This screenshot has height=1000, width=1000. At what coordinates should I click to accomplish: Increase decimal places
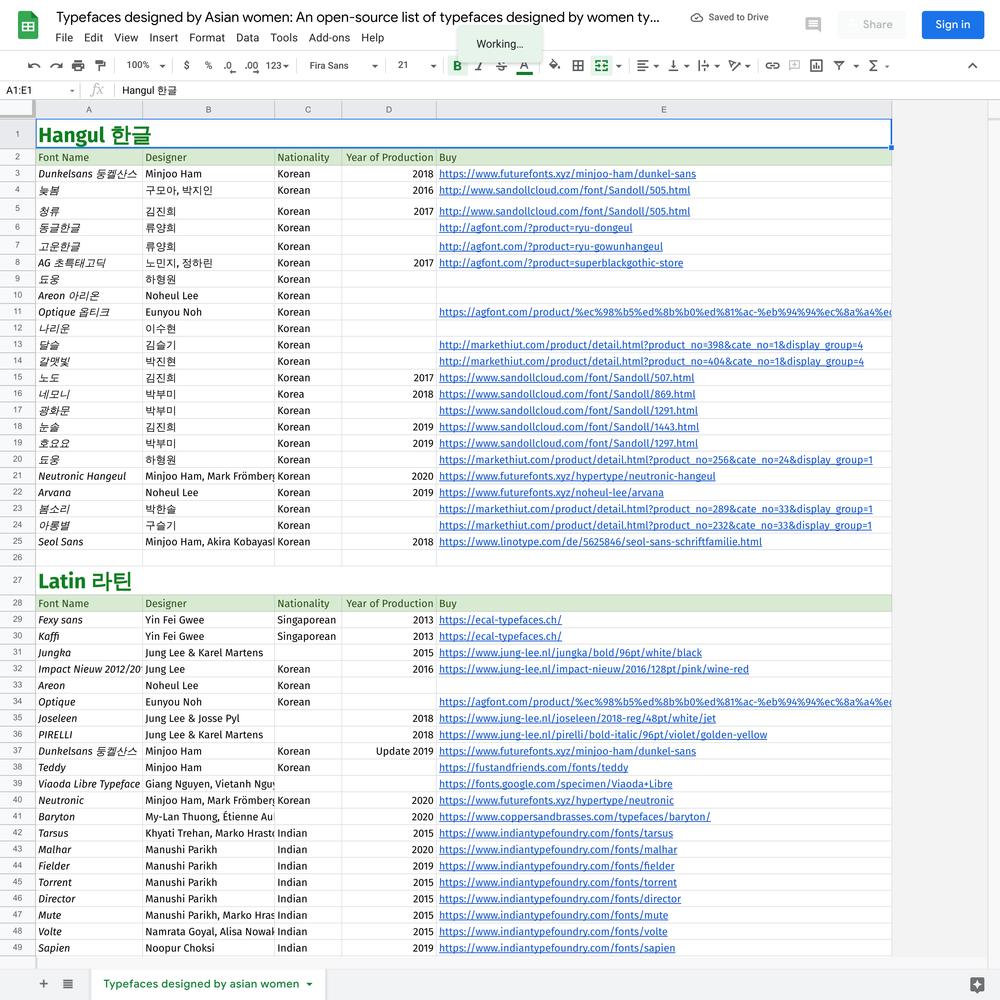[252, 66]
